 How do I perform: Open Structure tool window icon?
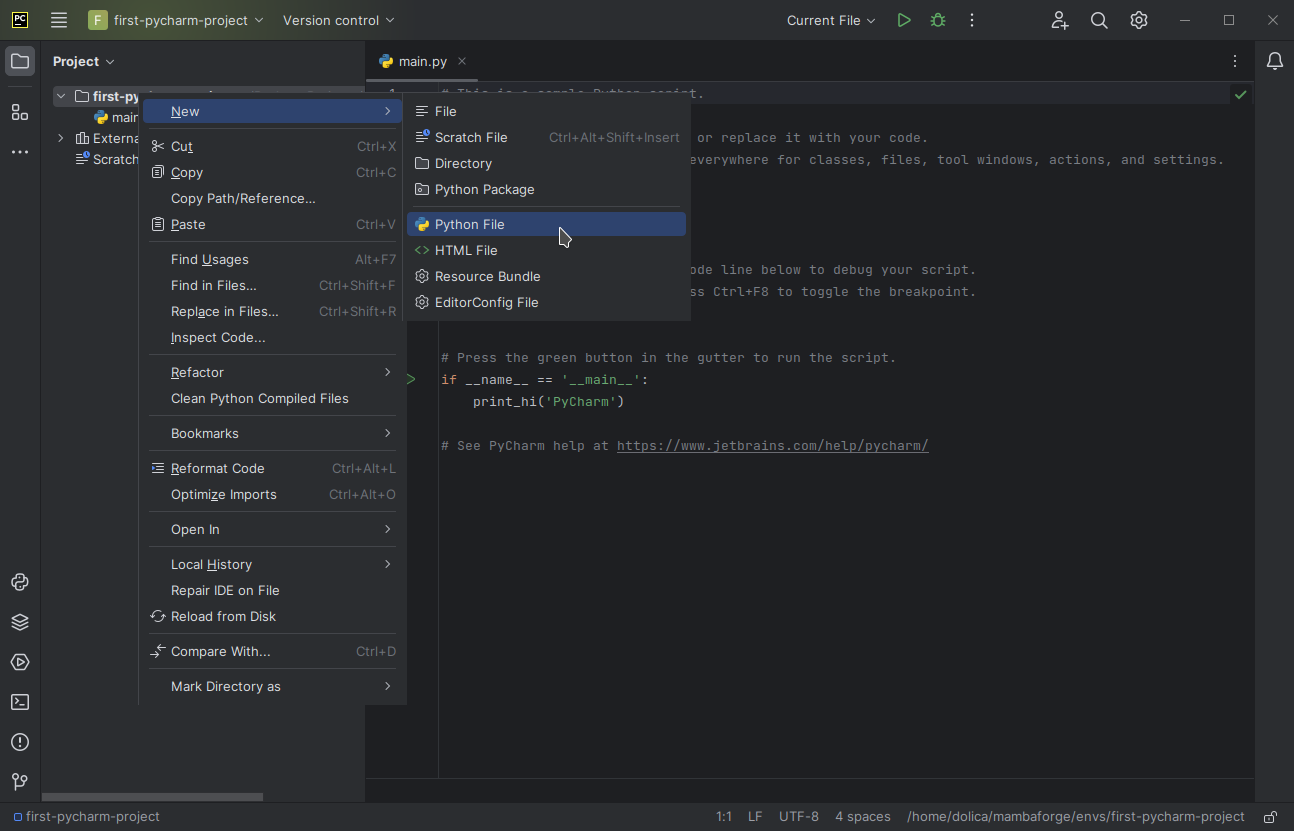click(20, 112)
